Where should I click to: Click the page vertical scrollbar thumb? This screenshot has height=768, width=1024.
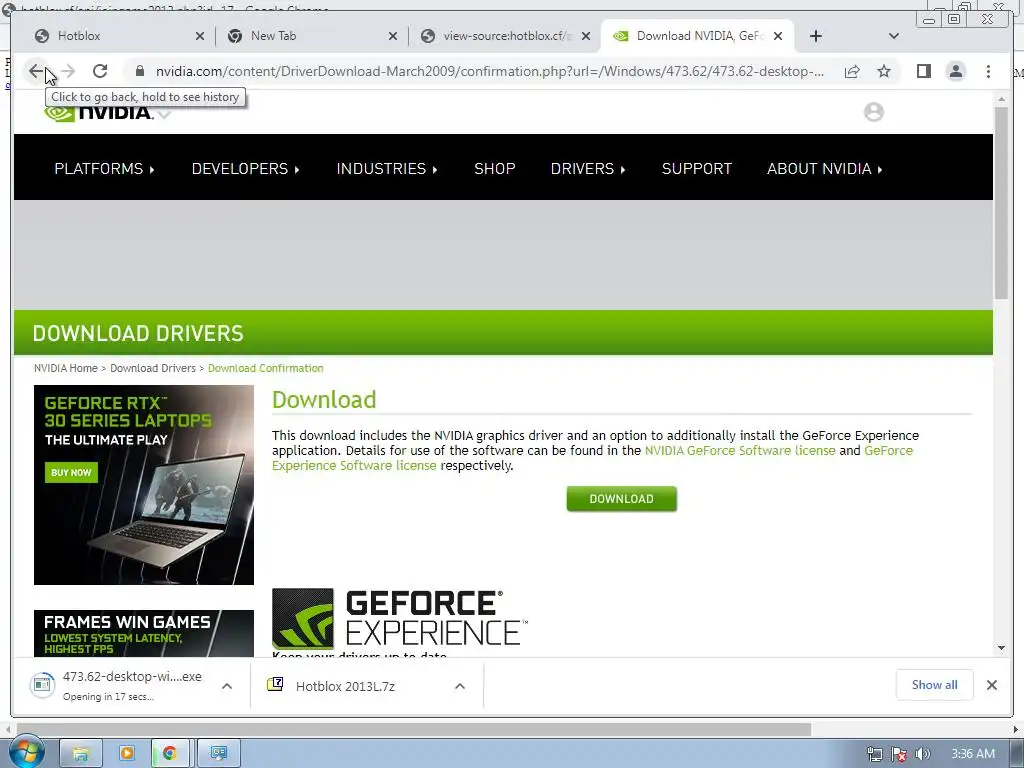1001,202
